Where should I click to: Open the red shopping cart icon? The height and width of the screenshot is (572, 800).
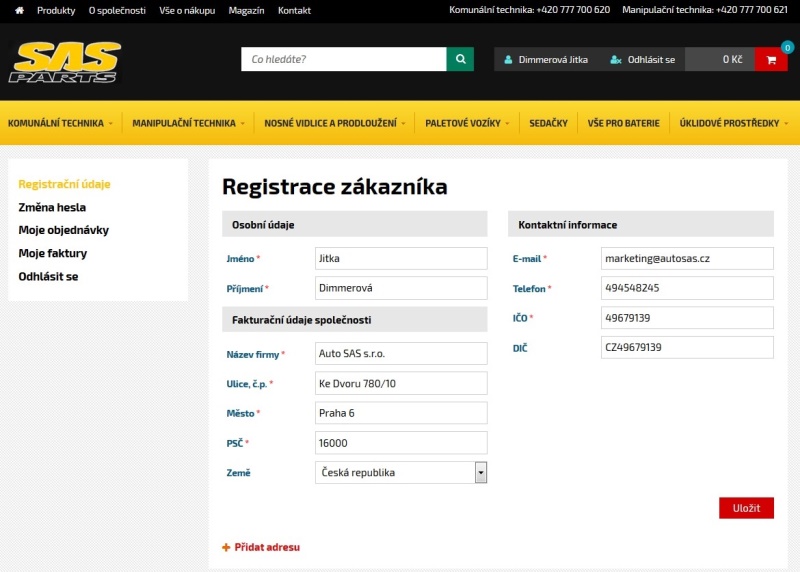click(x=771, y=60)
